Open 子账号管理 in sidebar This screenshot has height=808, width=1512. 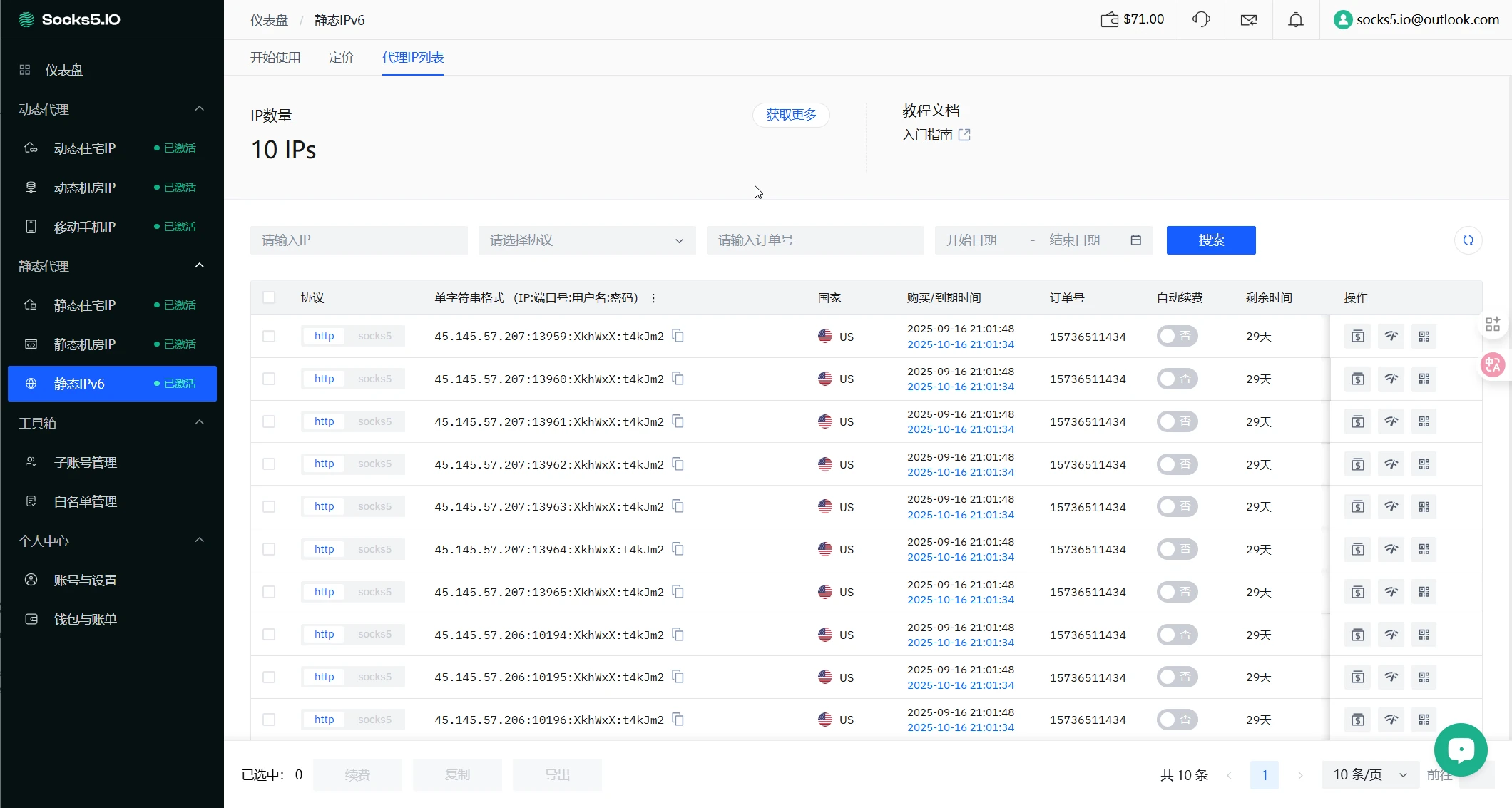point(112,462)
